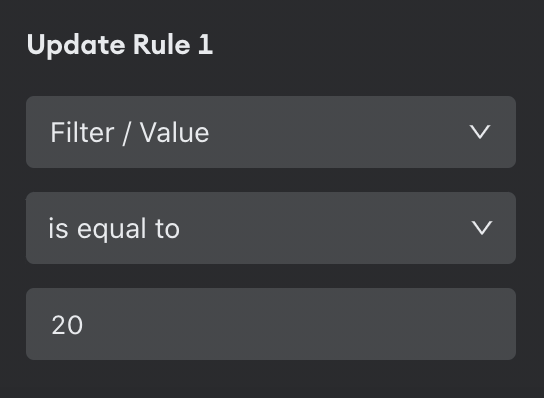Click the word 'Value' in first dropdown

tap(174, 133)
